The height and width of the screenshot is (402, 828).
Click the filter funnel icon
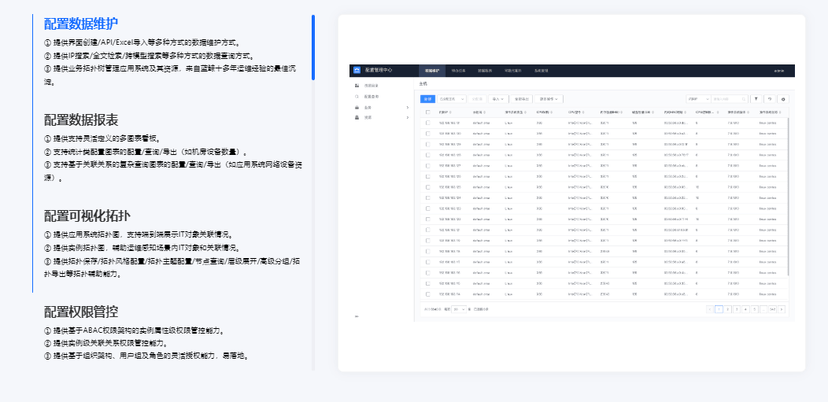pyautogui.click(x=756, y=99)
